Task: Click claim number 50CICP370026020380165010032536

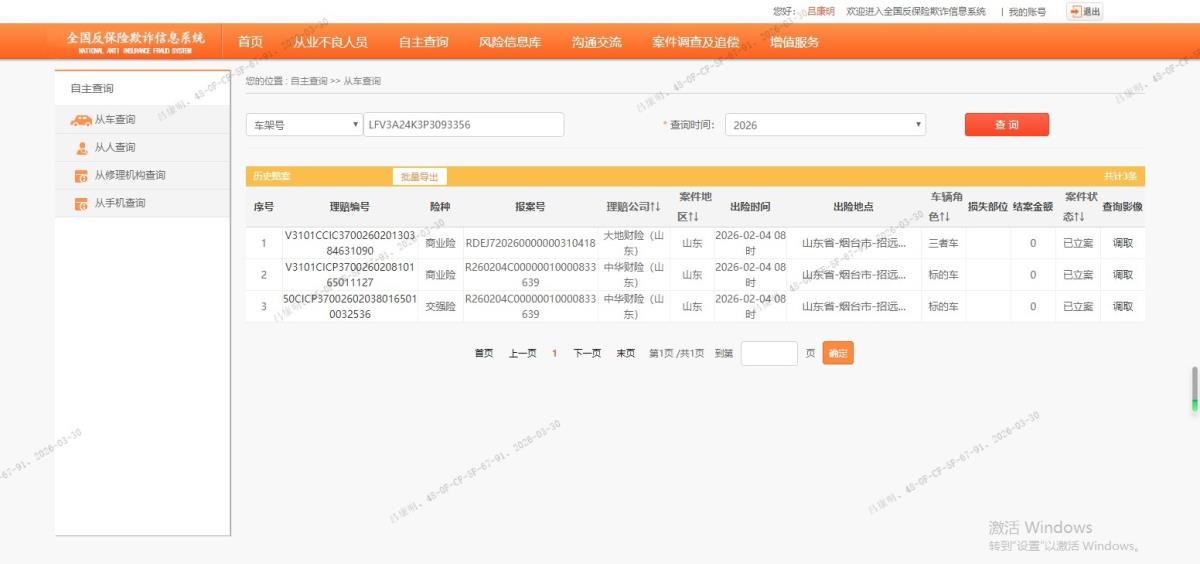Action: pyautogui.click(x=349, y=307)
